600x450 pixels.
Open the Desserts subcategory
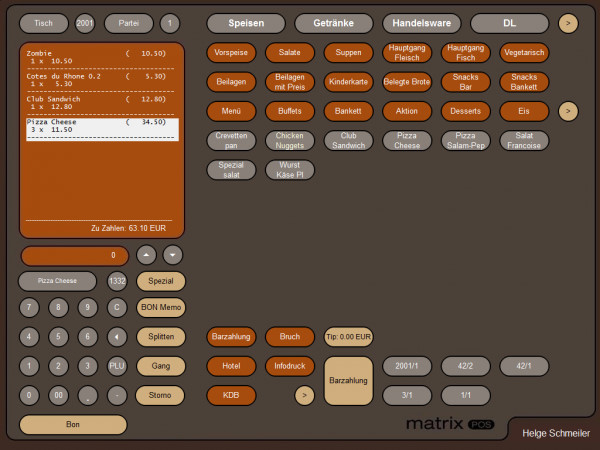coord(465,111)
